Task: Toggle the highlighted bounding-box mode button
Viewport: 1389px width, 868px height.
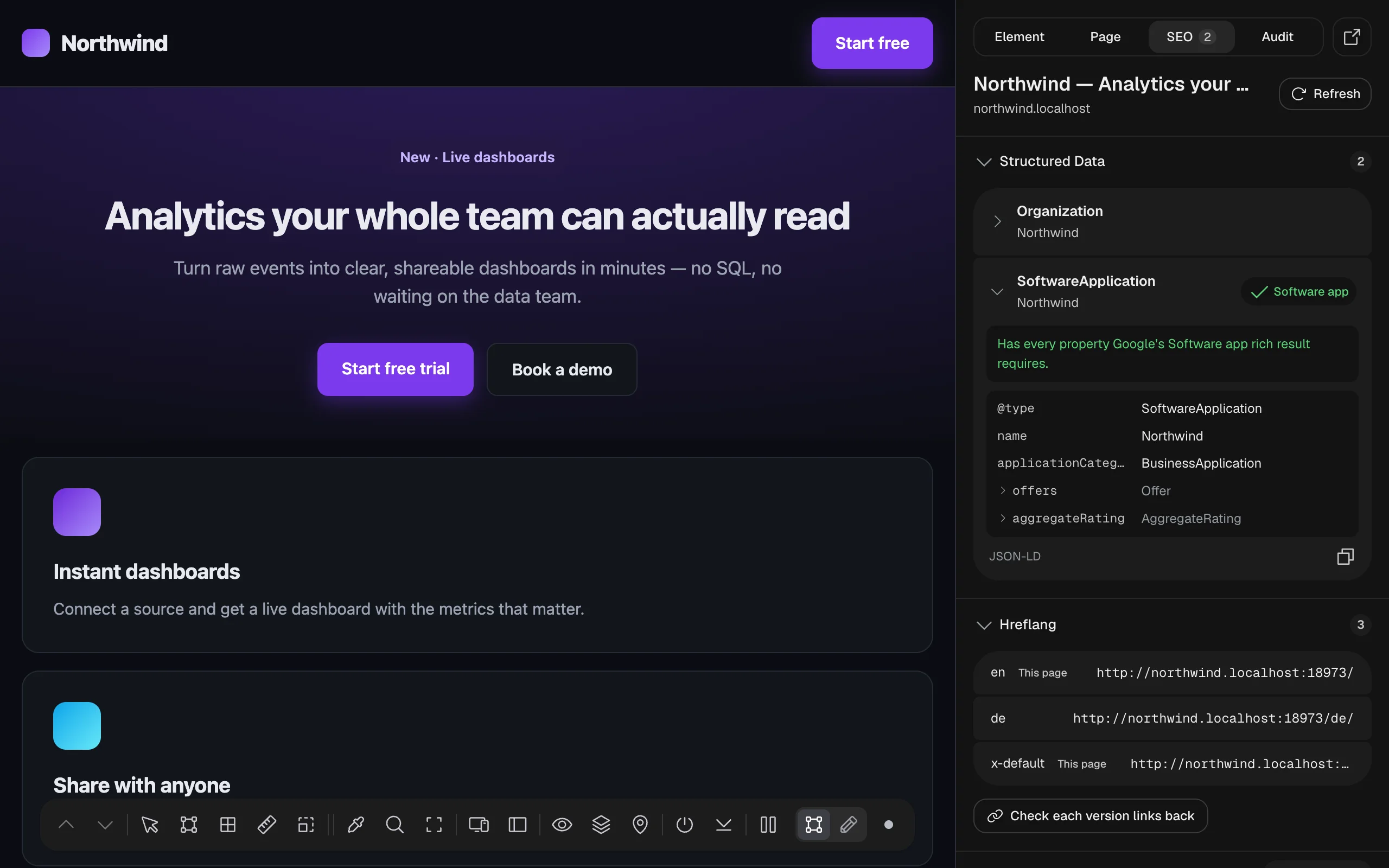Action: [814, 825]
